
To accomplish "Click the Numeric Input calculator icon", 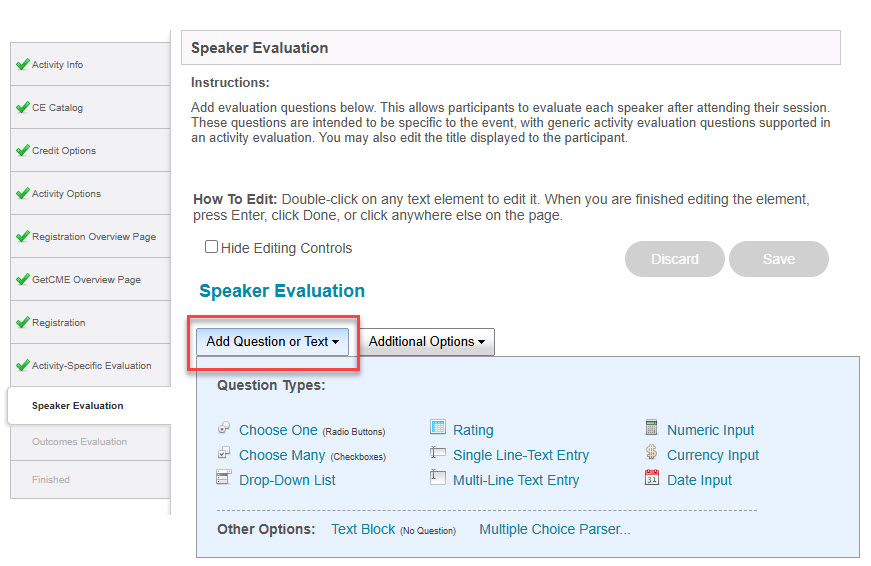I will [x=652, y=427].
